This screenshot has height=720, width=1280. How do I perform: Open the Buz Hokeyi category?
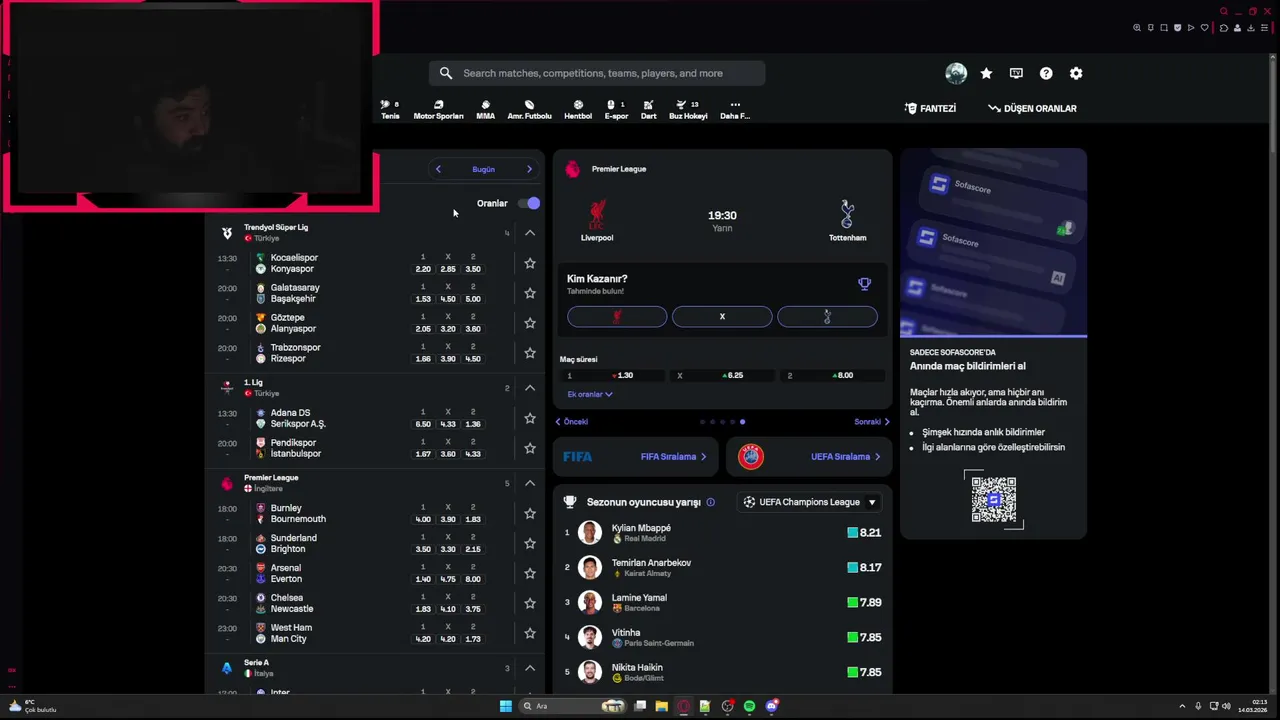coord(688,110)
